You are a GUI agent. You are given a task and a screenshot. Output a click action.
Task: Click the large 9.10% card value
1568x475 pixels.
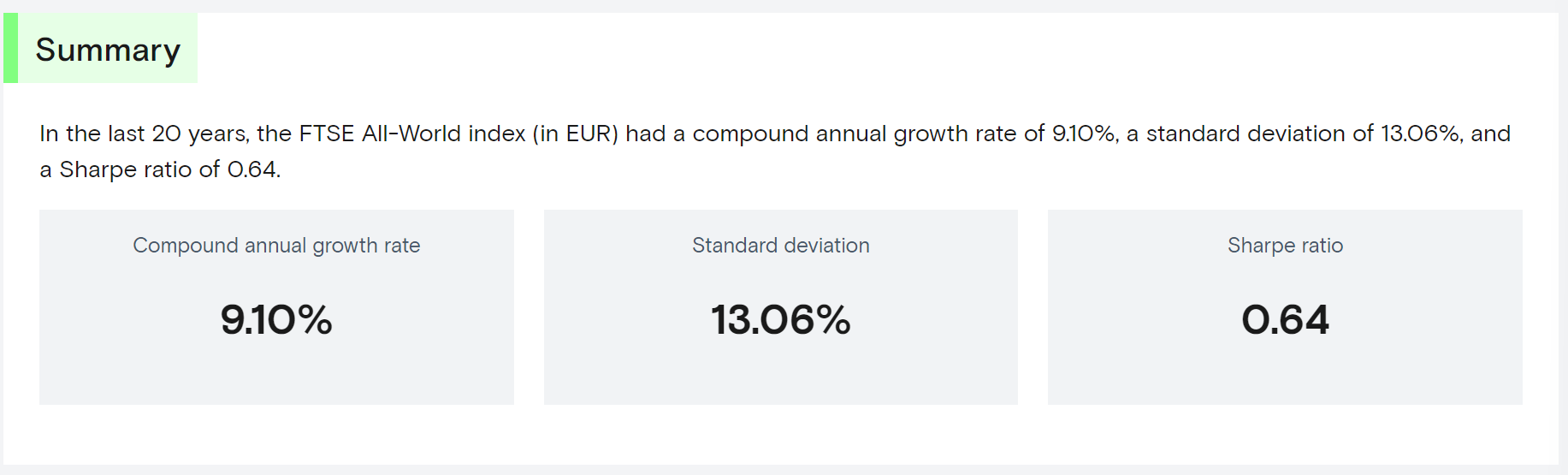tap(276, 320)
